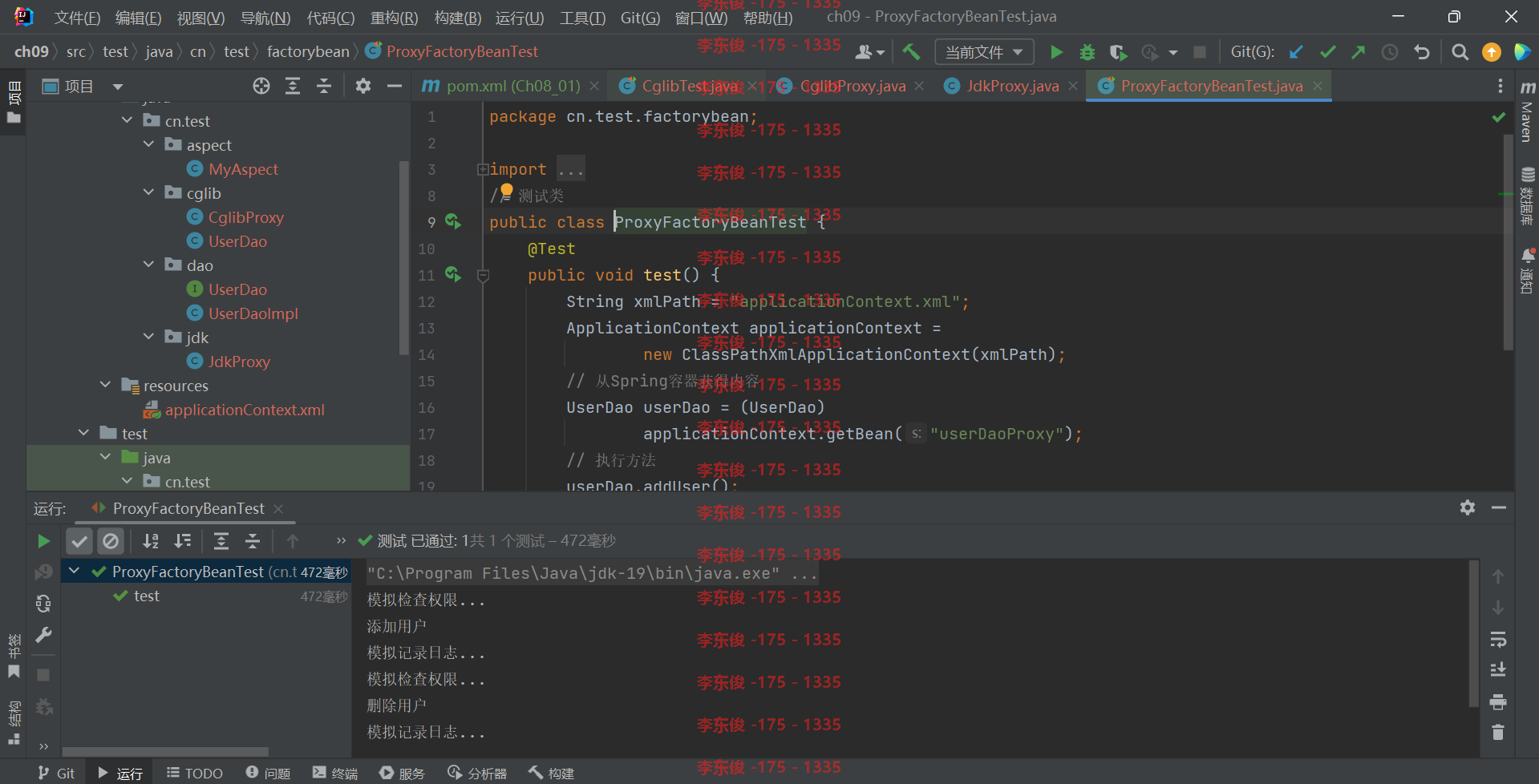Show Git history clock icon
This screenshot has height=784, width=1539.
coord(1390,52)
